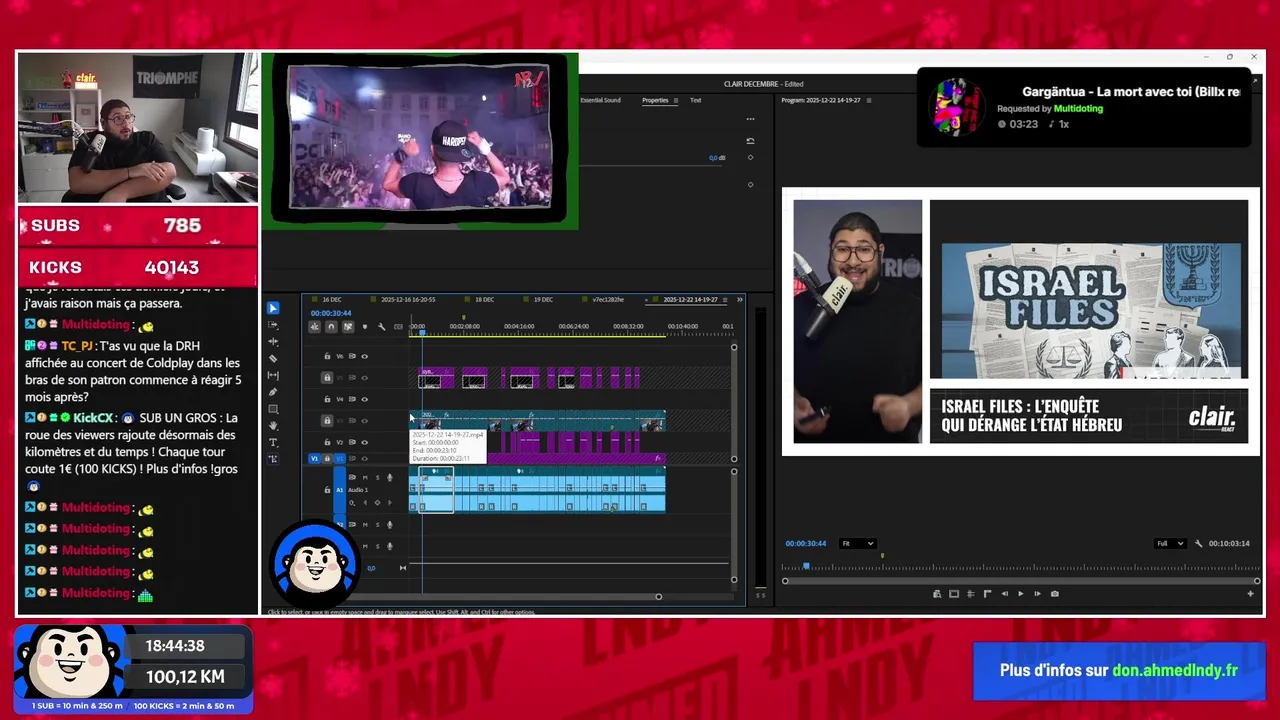Add a keyframe on the Audio 1 track

click(377, 503)
